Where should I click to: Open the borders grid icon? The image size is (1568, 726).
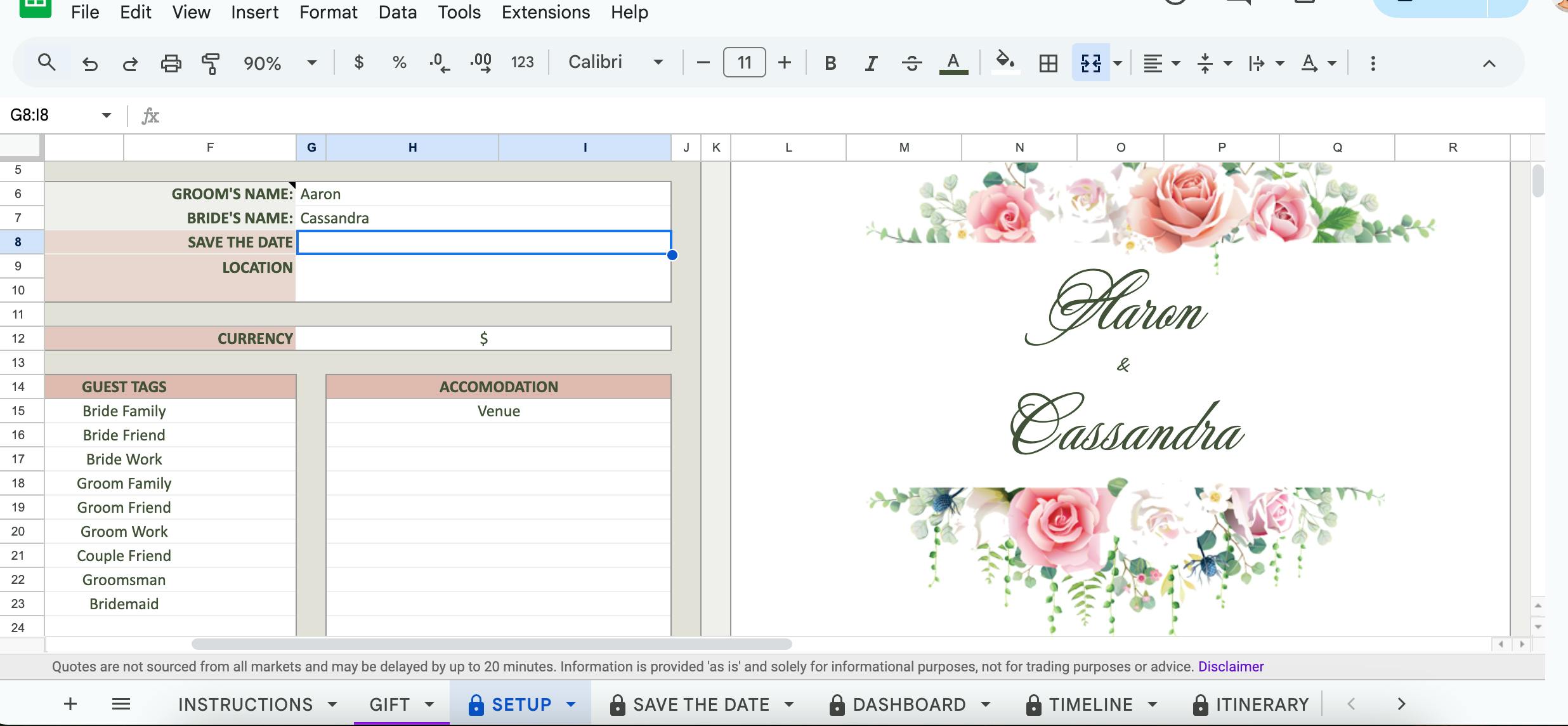click(1048, 63)
